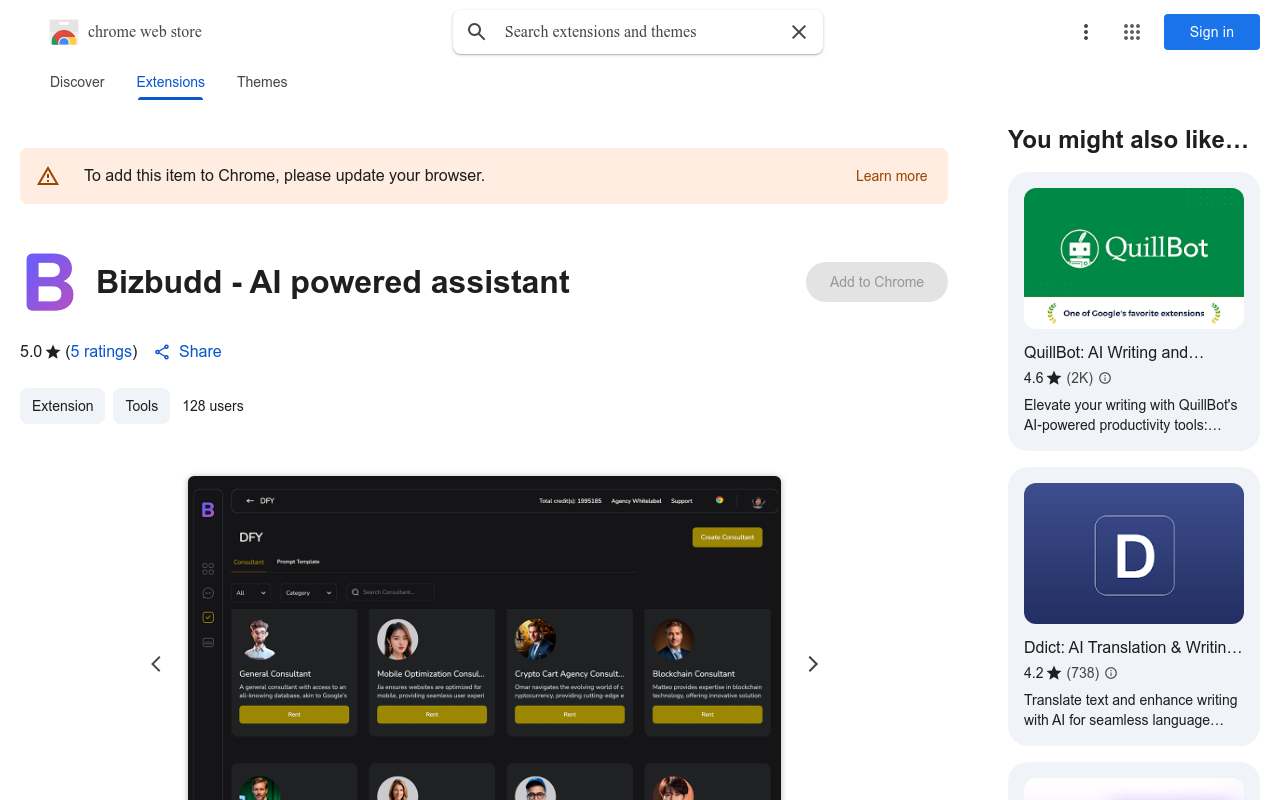Click the Sign in button
Viewport: 1280px width, 800px height.
point(1212,32)
